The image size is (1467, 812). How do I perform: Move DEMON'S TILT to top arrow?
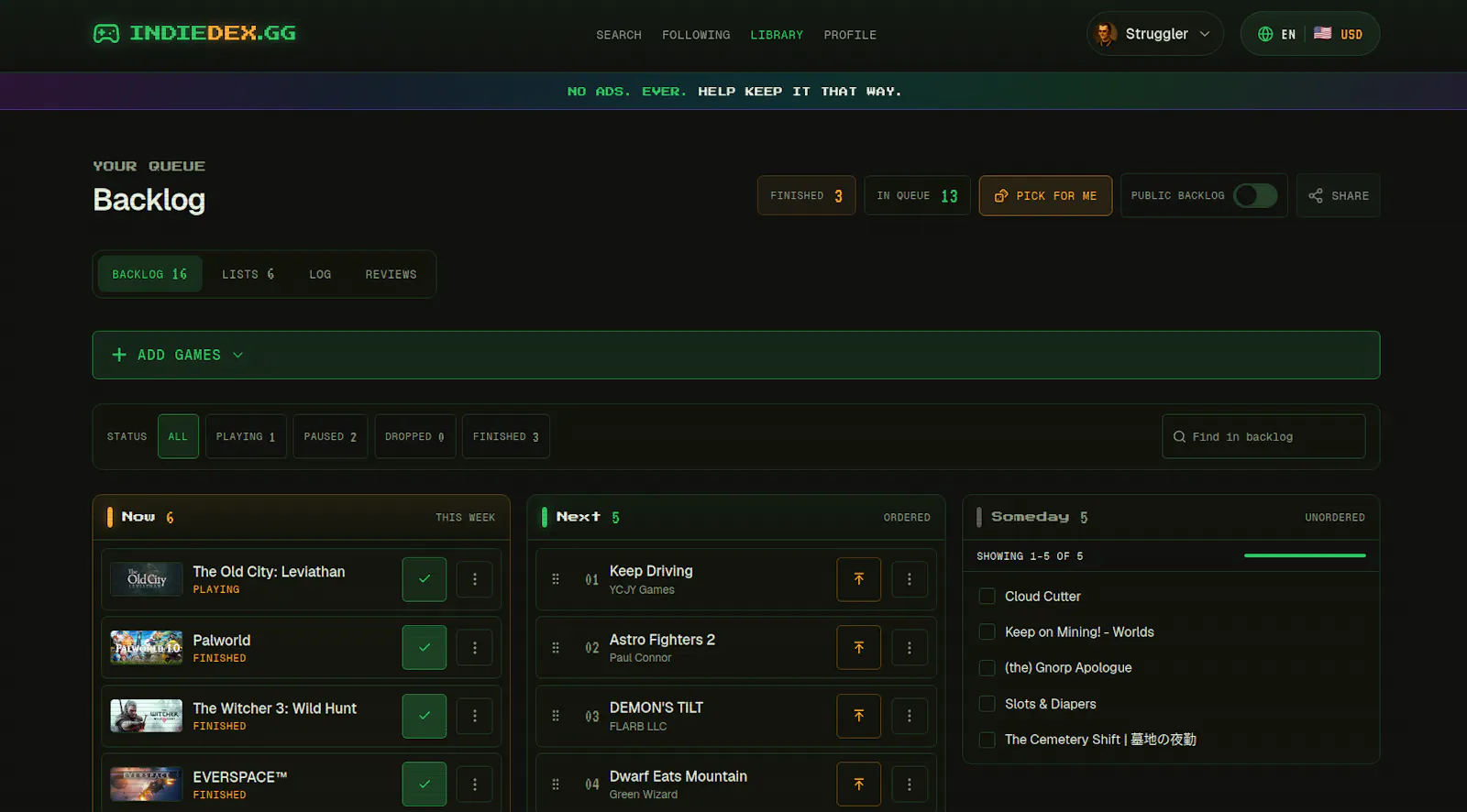pos(859,716)
